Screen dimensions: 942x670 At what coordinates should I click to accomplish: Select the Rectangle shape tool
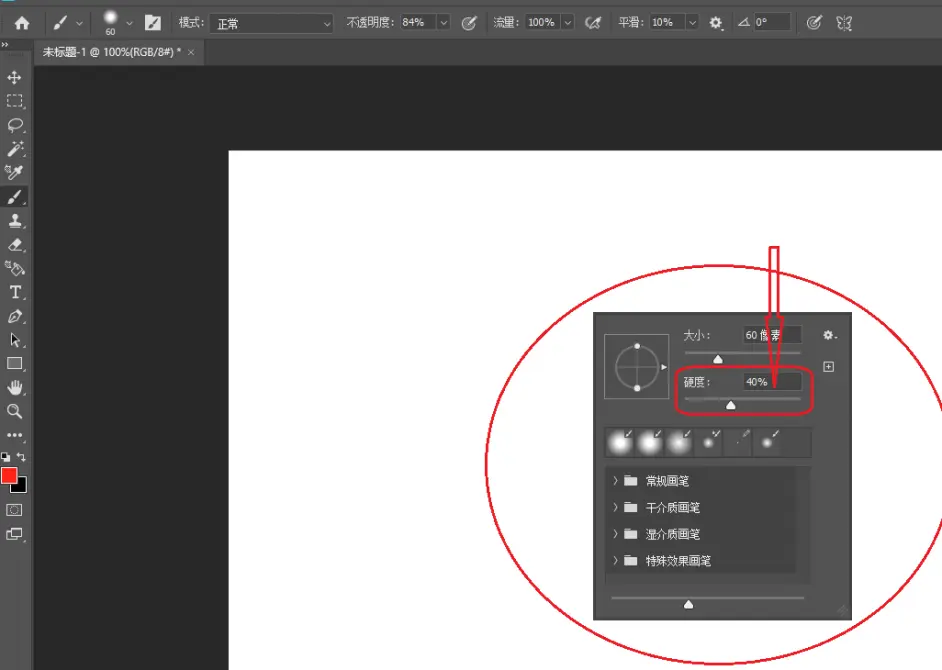point(14,364)
